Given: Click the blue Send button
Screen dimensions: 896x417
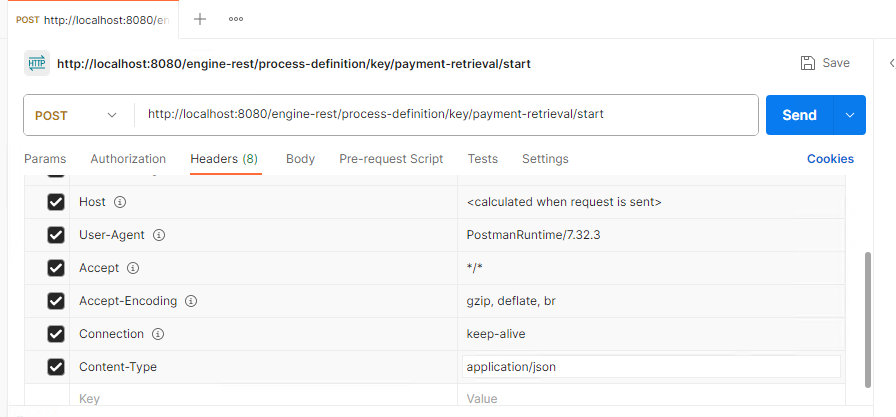Looking at the screenshot, I should click(799, 115).
